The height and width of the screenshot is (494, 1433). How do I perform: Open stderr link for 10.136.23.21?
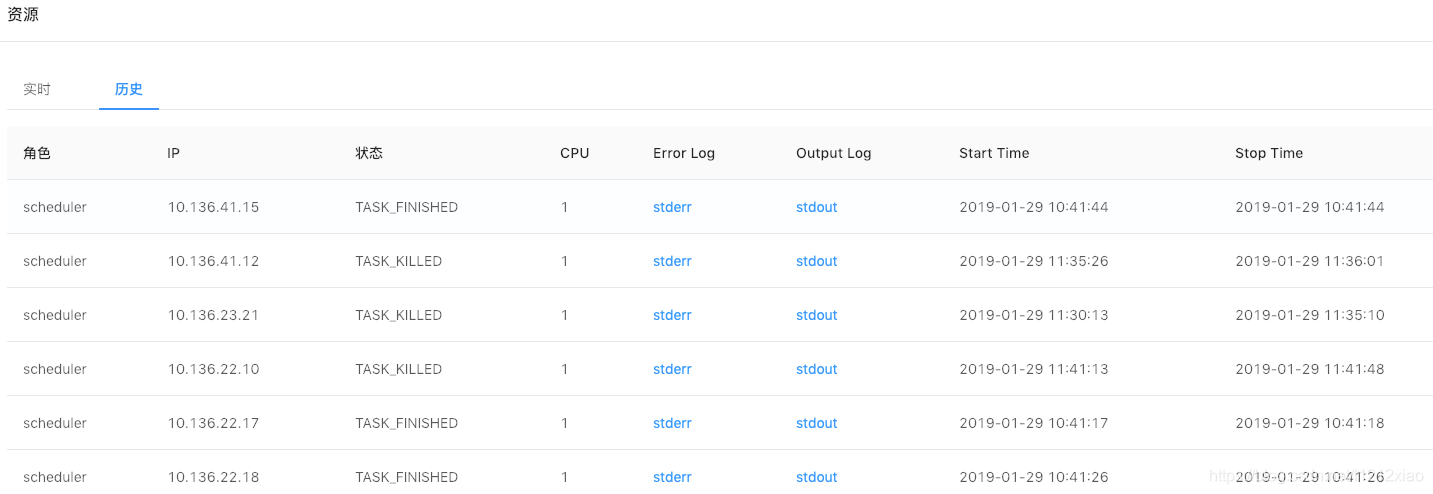(672, 315)
